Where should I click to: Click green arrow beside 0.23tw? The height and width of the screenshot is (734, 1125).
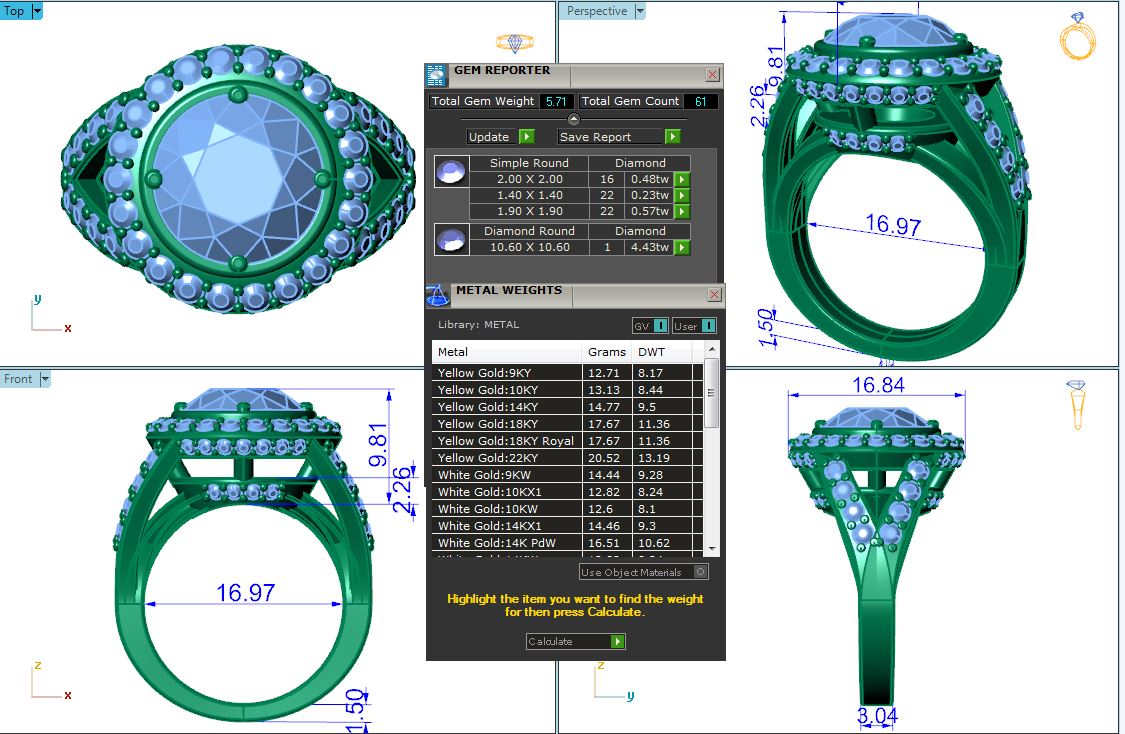coord(682,195)
